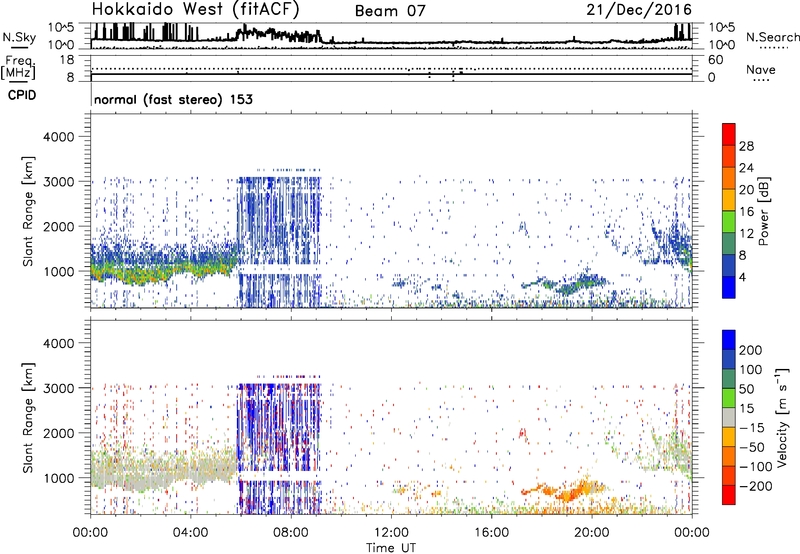The height and width of the screenshot is (554, 800).
Task: Click the '200' velocity colorbar tick
Action: click(751, 350)
